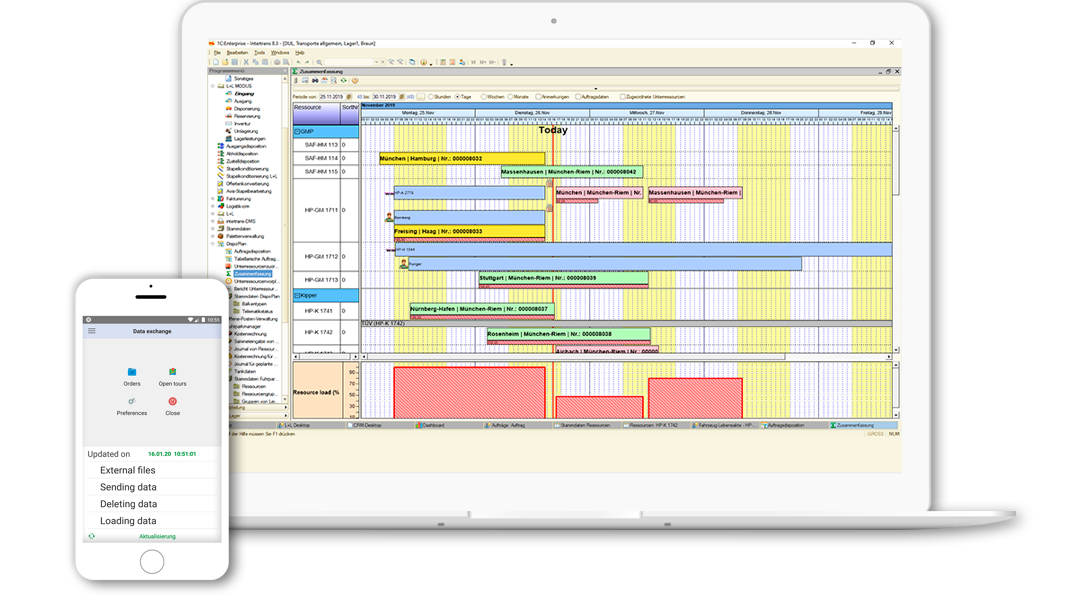1080x608 pixels.
Task: Expand the Stammdaten tree node
Action: point(213,229)
